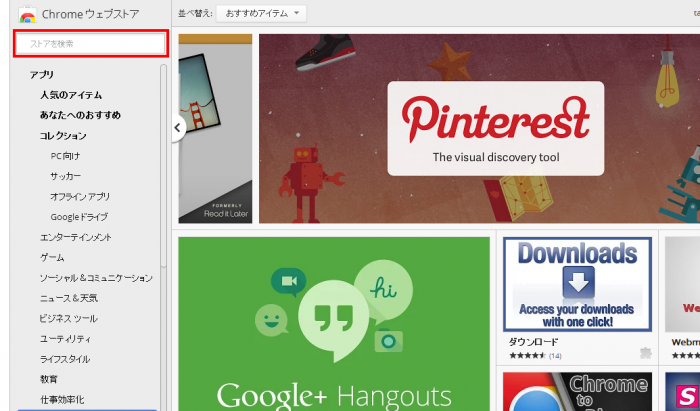Open the サッカー collection
Screen dimensions: 700x411
66,176
